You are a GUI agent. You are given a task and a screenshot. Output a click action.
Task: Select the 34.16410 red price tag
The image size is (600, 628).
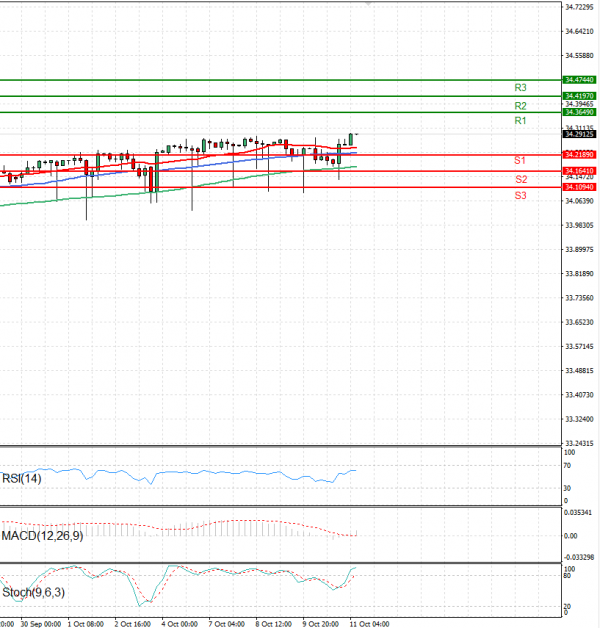[579, 171]
